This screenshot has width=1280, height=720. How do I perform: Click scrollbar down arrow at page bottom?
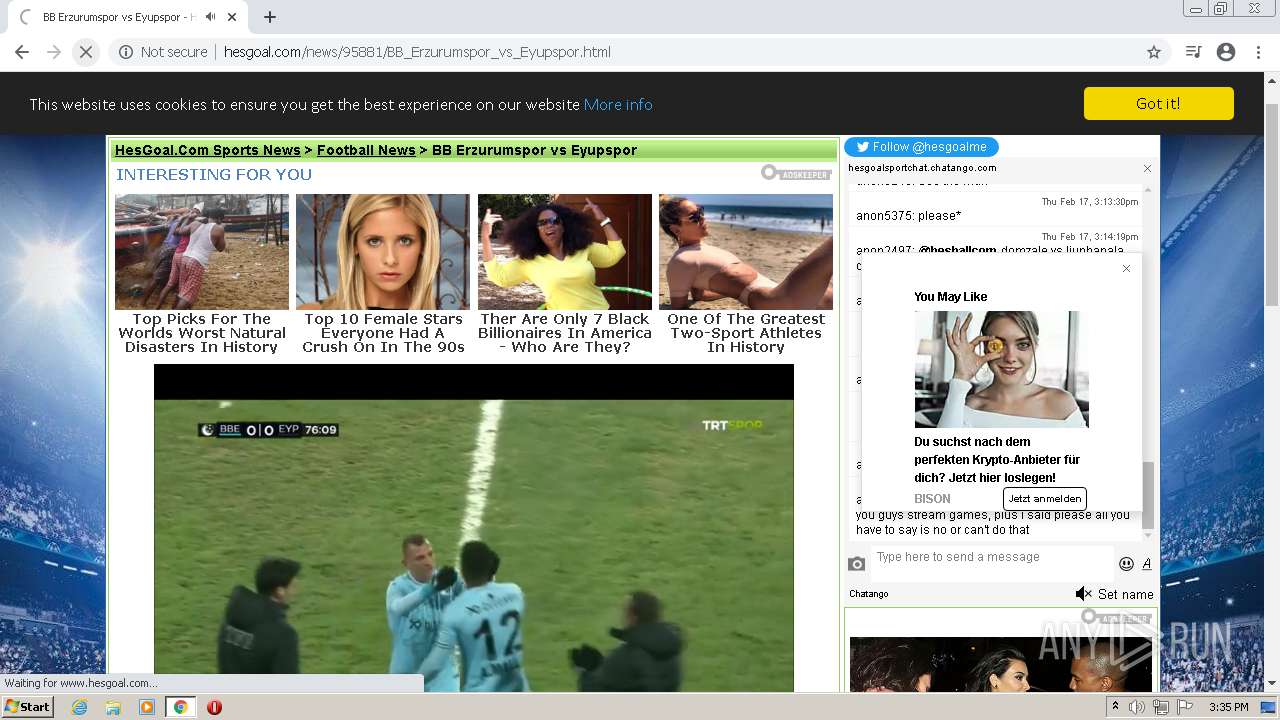tap(1272, 684)
